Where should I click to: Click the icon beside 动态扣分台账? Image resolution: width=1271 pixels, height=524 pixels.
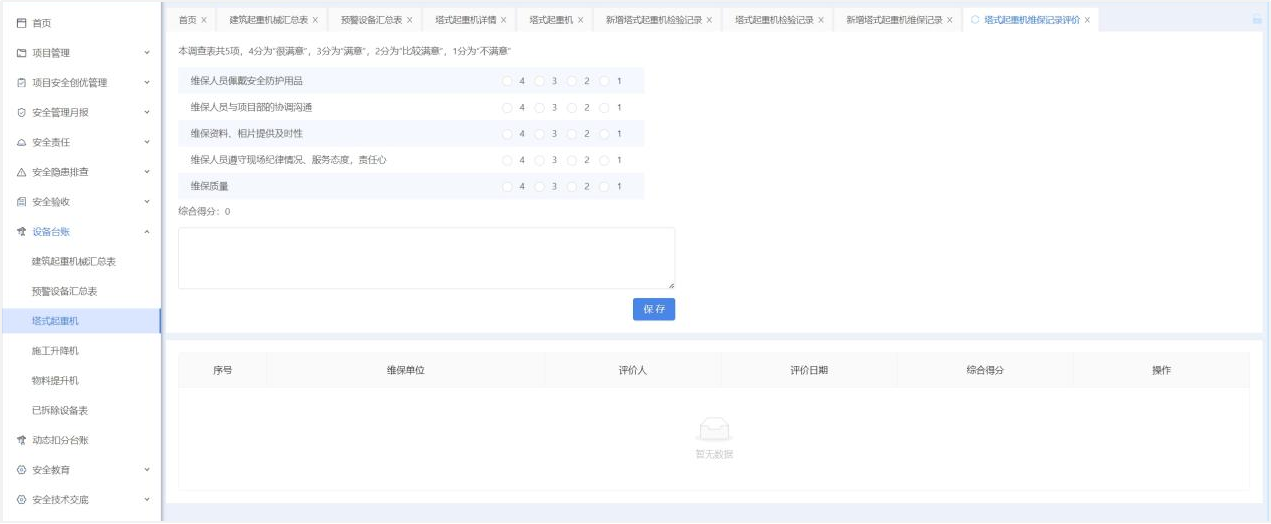click(x=21, y=440)
